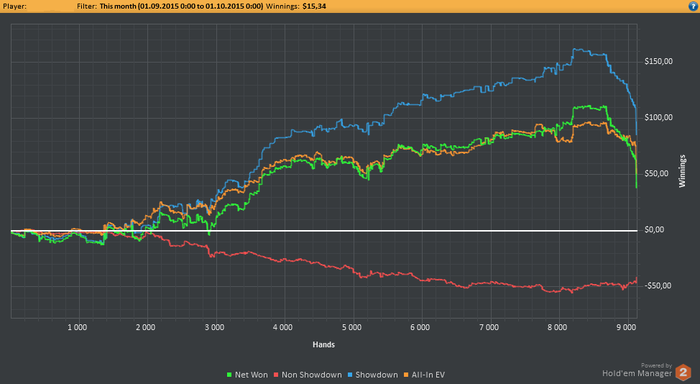Click the 5 000 hands axis label
This screenshot has width=700, height=384.
coord(352,328)
